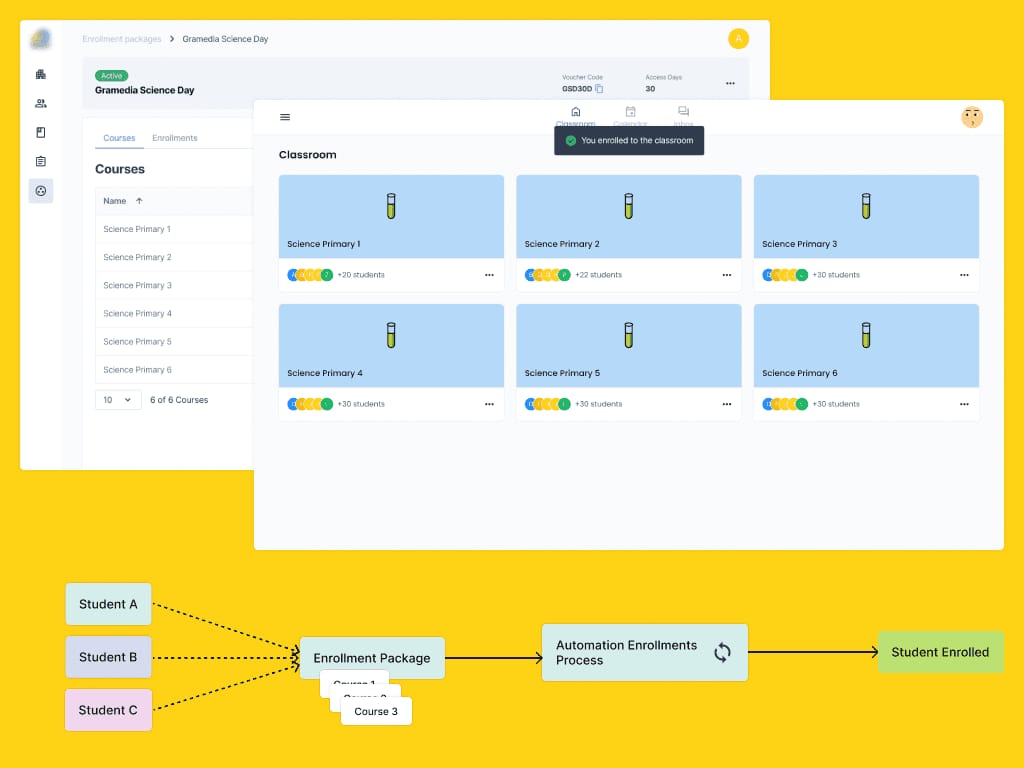
Task: Click the 6 of 6 Courses text
Action: (x=179, y=400)
